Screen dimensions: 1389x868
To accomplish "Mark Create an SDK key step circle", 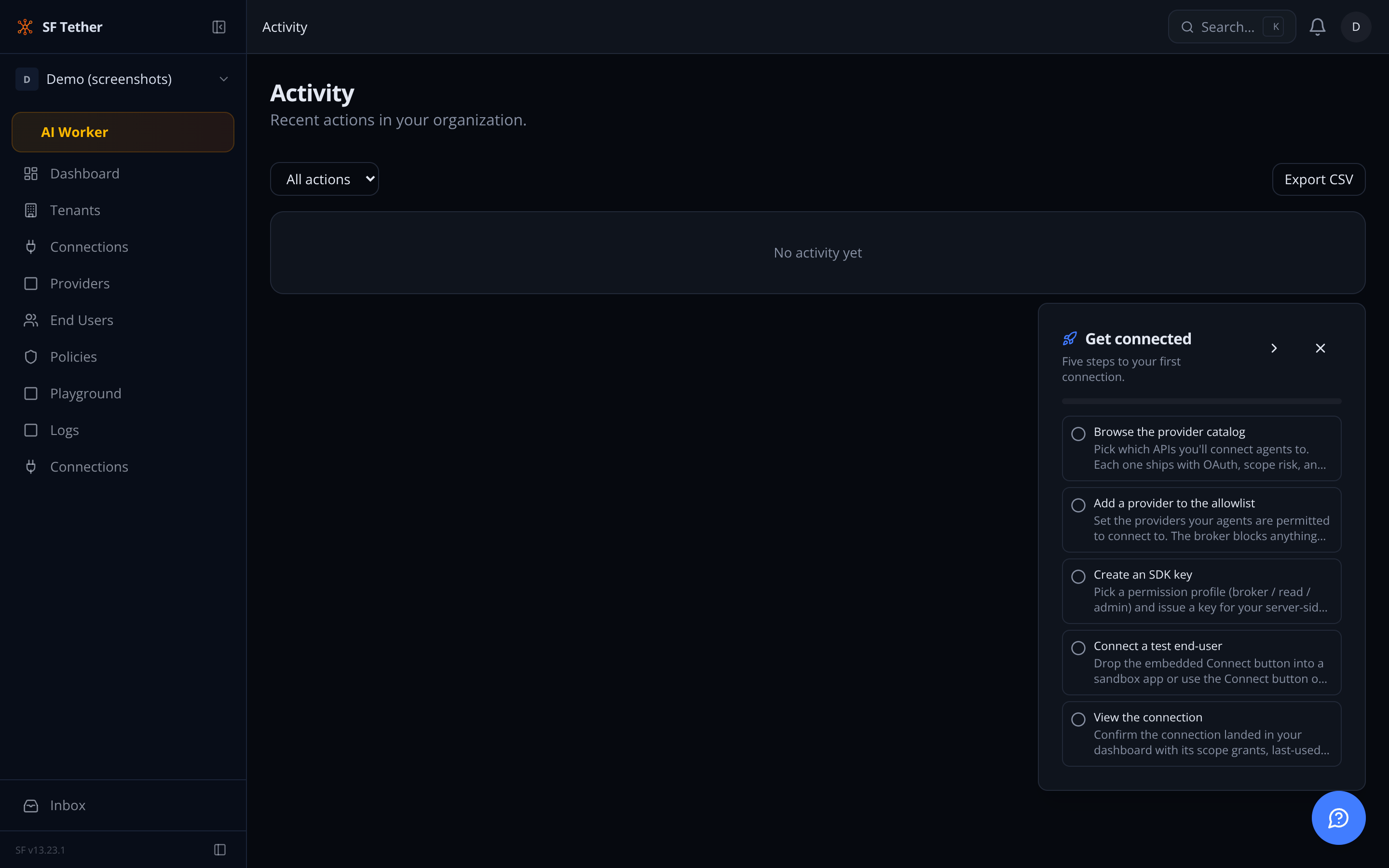I will pyautogui.click(x=1078, y=576).
